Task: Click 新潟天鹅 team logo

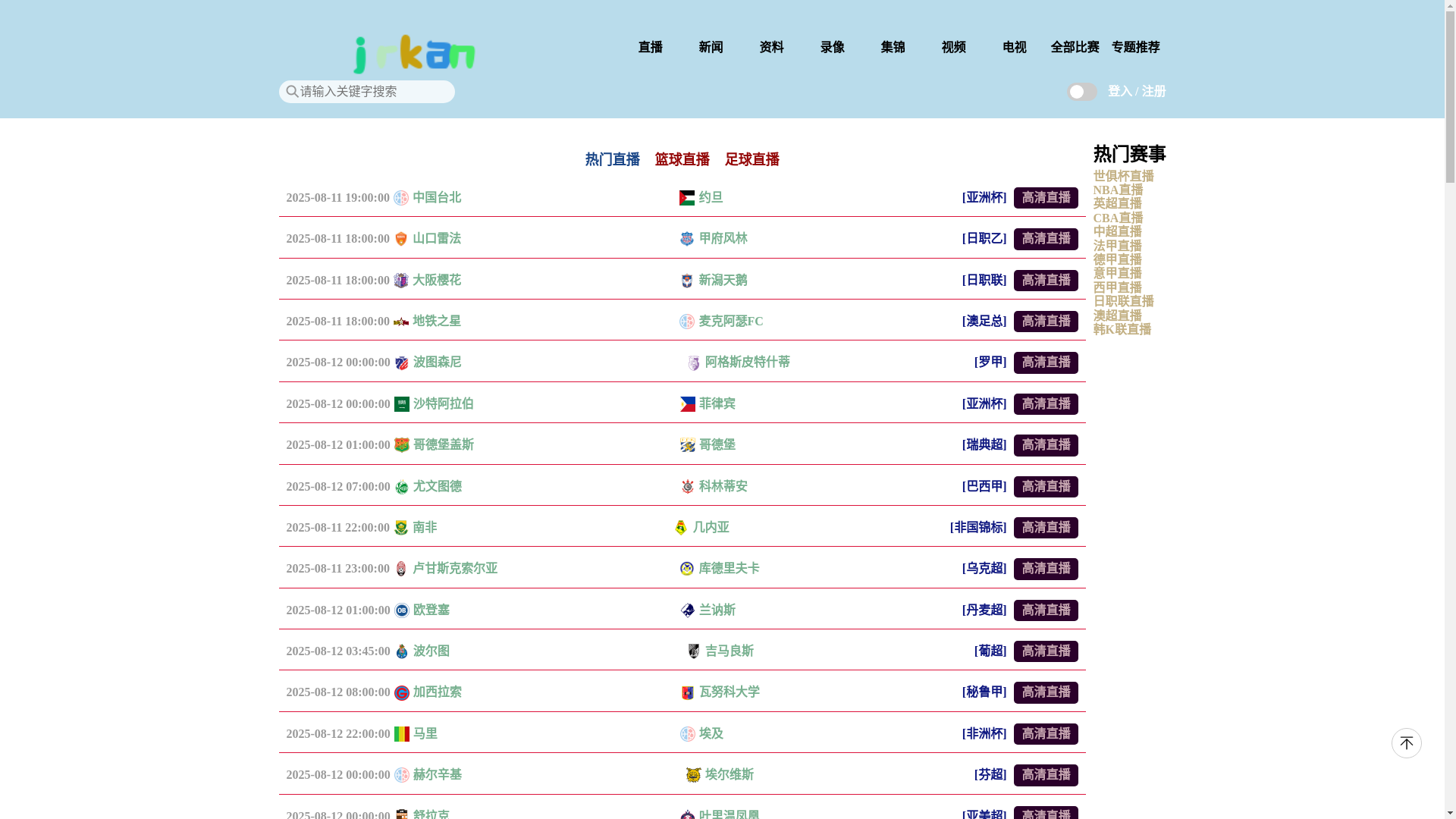Action: pos(687,281)
